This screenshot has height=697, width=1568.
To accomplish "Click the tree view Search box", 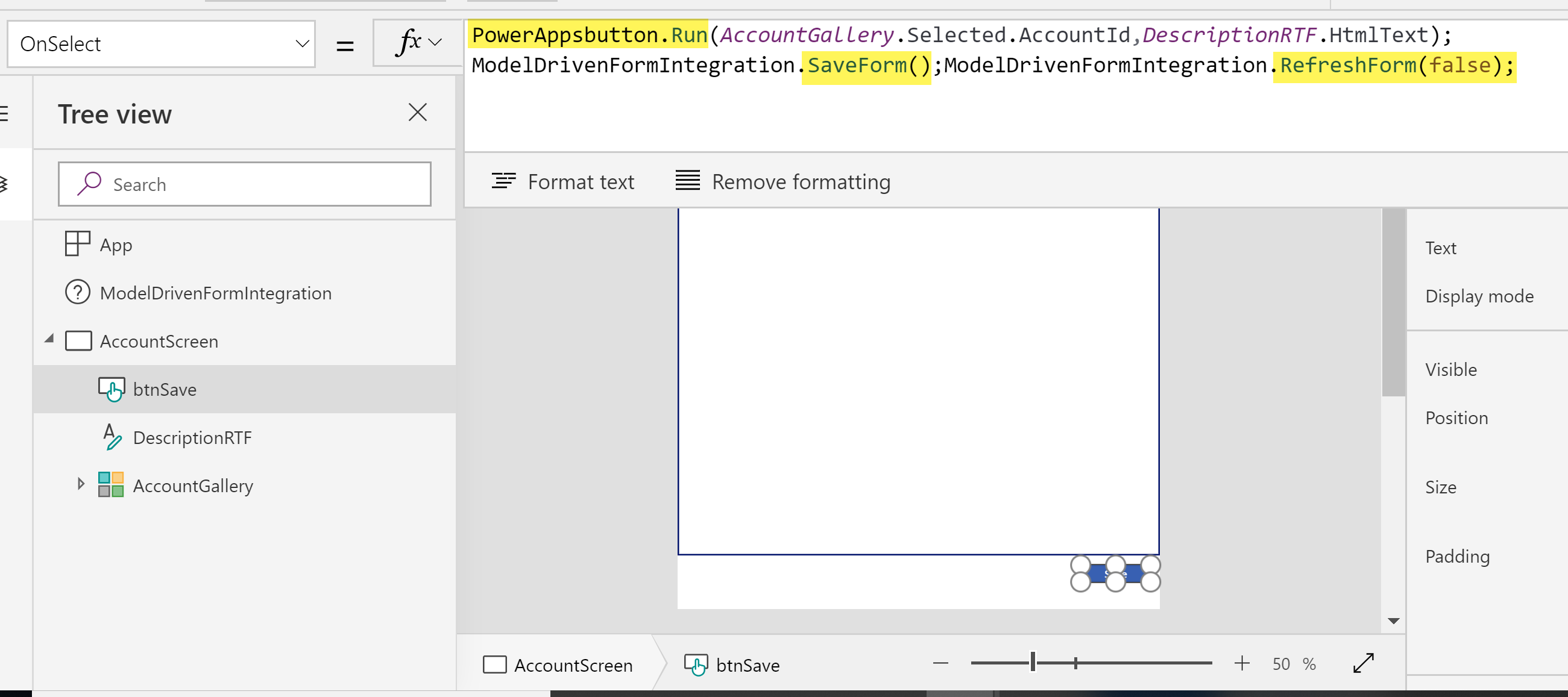I will coord(245,184).
